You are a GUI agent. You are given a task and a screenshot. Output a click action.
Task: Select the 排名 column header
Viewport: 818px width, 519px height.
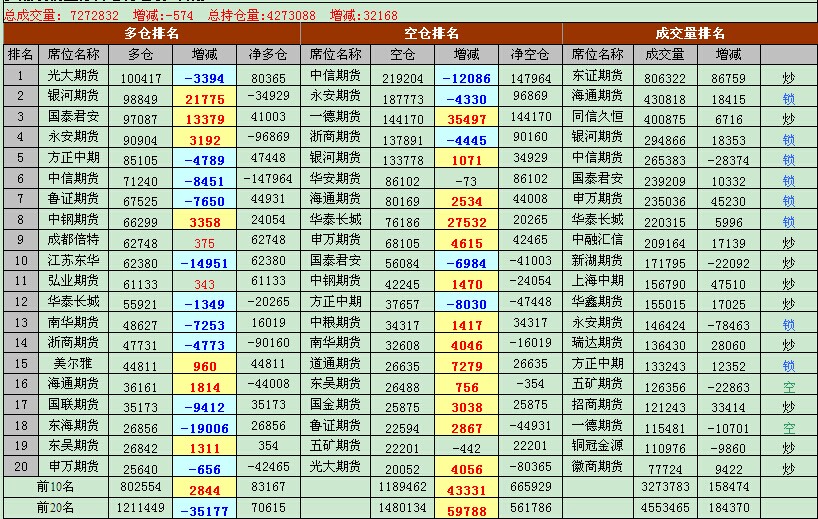(x=21, y=54)
